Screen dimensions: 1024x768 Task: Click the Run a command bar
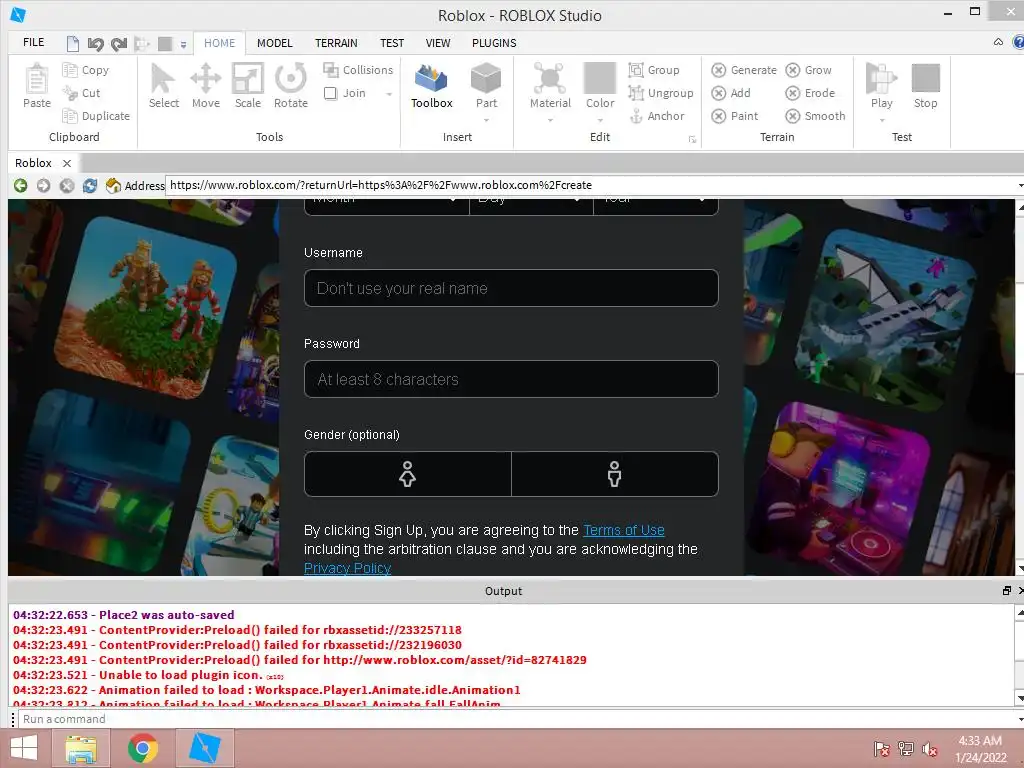point(516,719)
